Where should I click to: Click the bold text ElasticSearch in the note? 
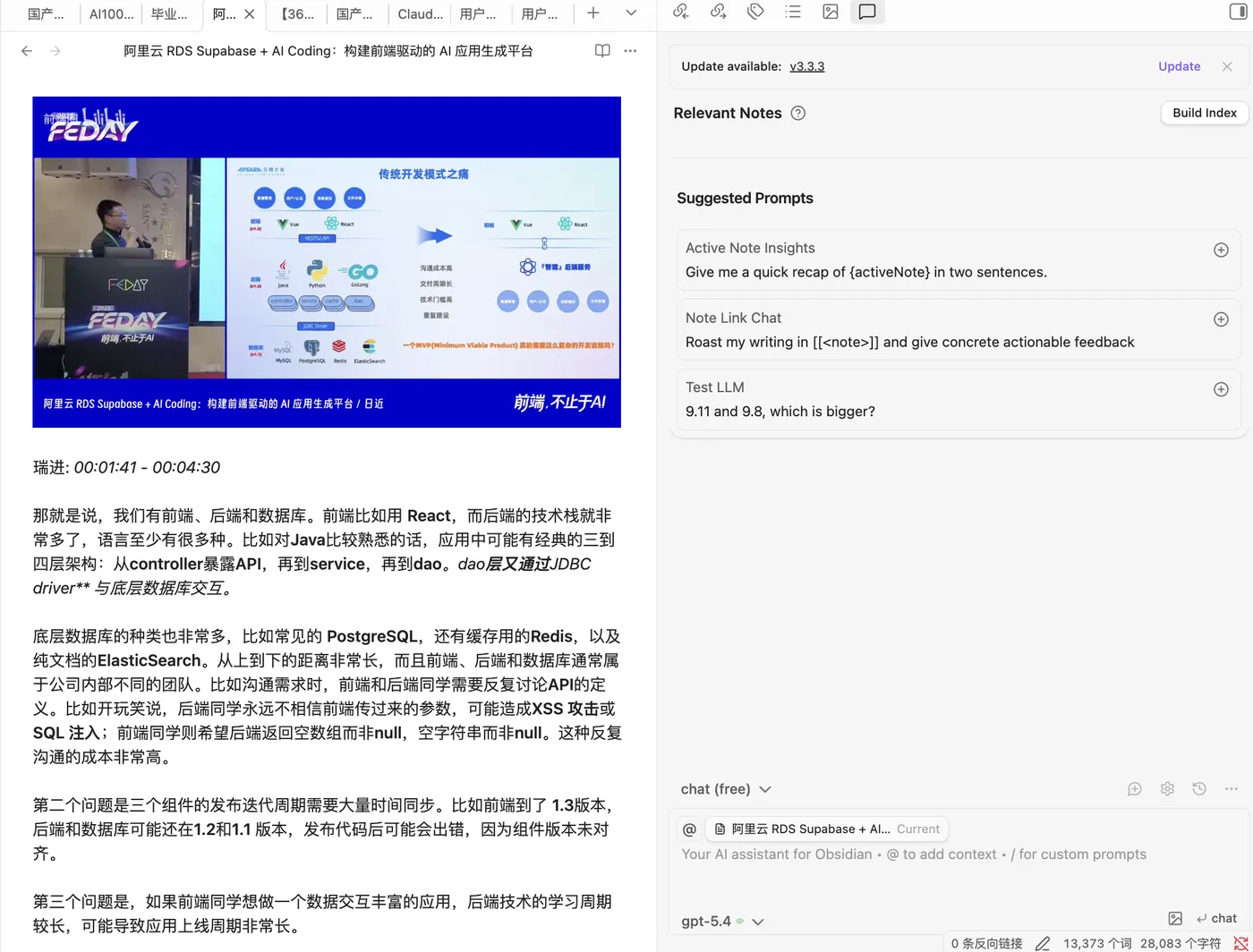pos(149,660)
